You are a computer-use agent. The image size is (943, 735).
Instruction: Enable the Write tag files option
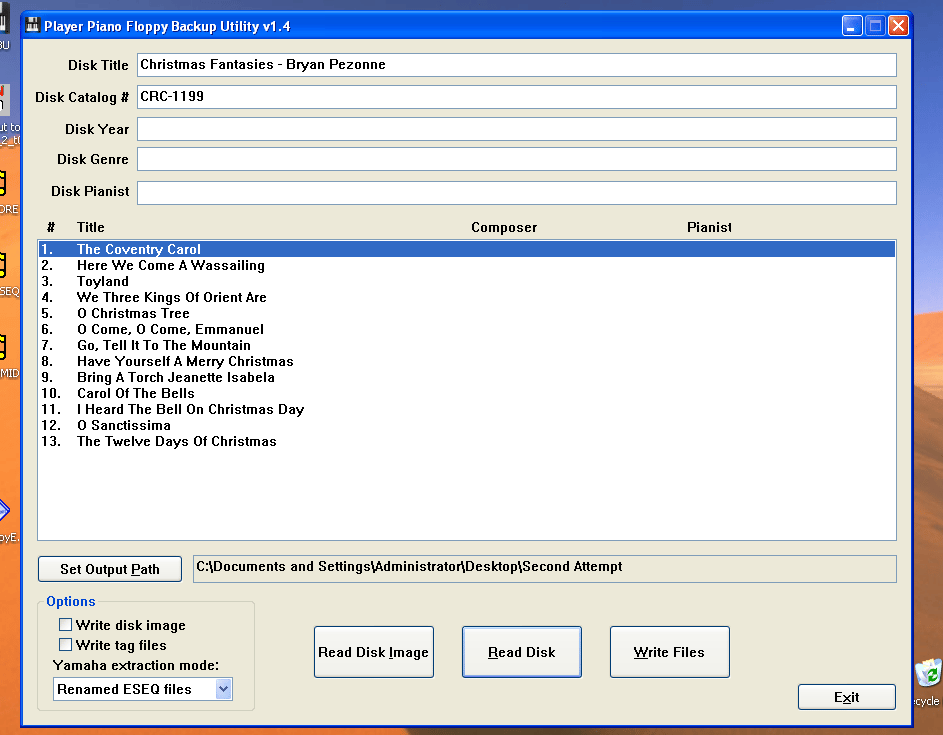pyautogui.click(x=65, y=644)
